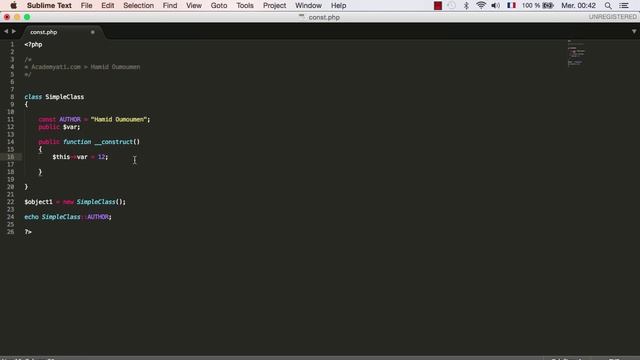Open the Sublime Text application menu

[49, 5]
